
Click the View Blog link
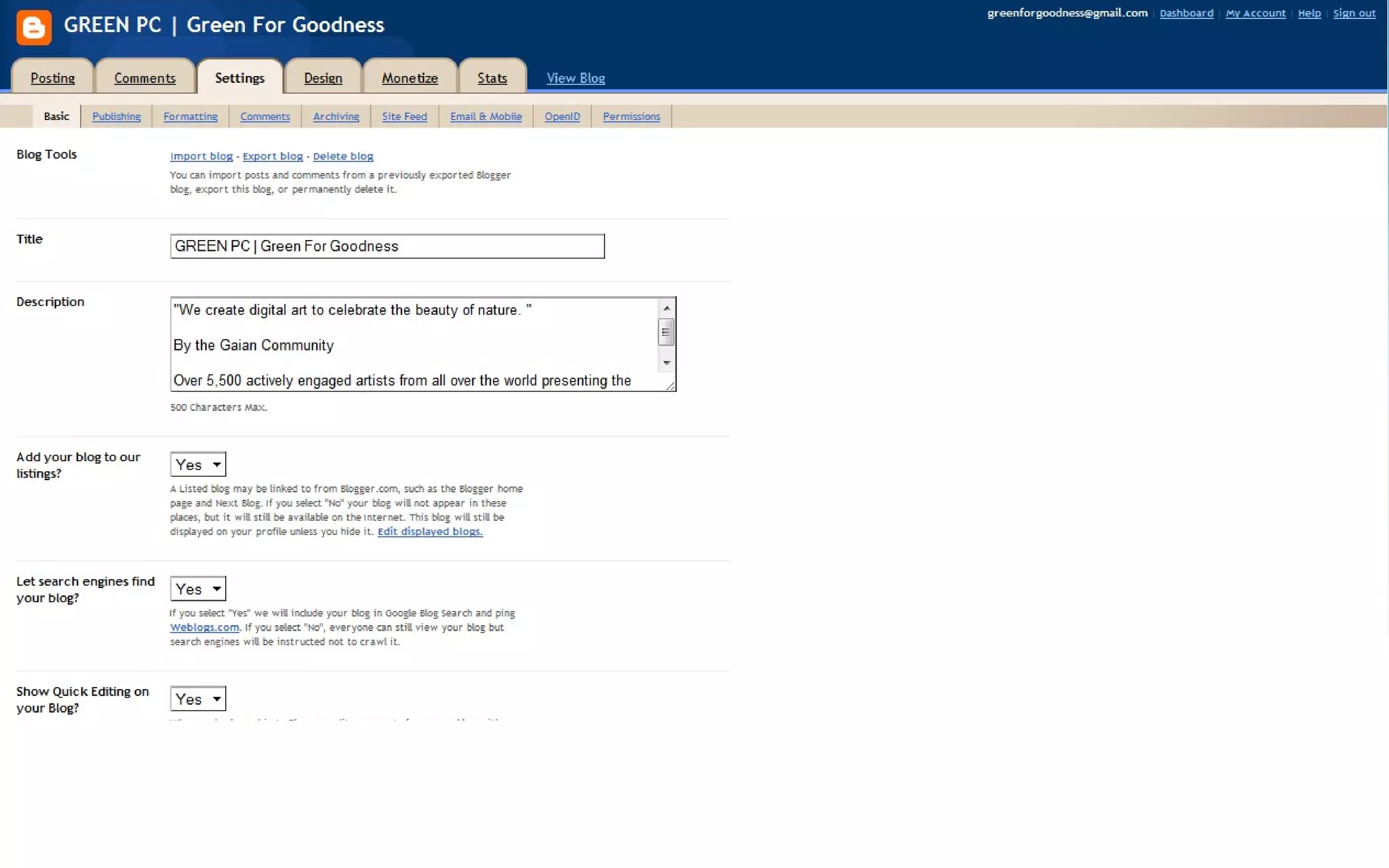(x=576, y=78)
